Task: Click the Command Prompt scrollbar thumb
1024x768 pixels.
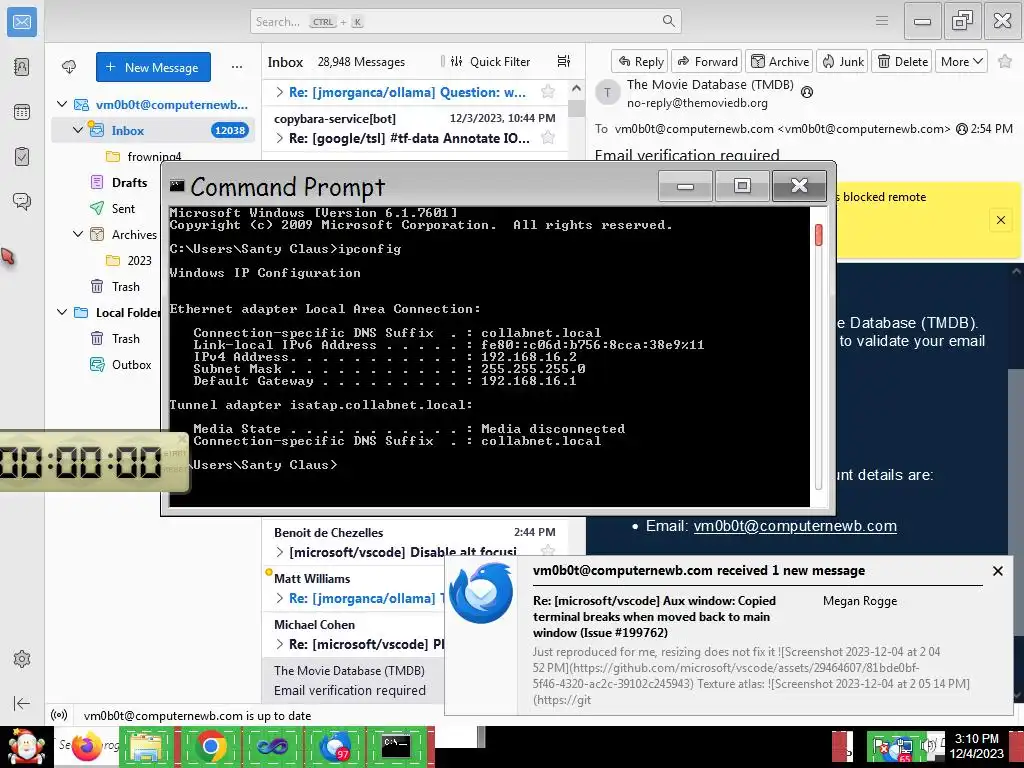Action: (x=818, y=235)
